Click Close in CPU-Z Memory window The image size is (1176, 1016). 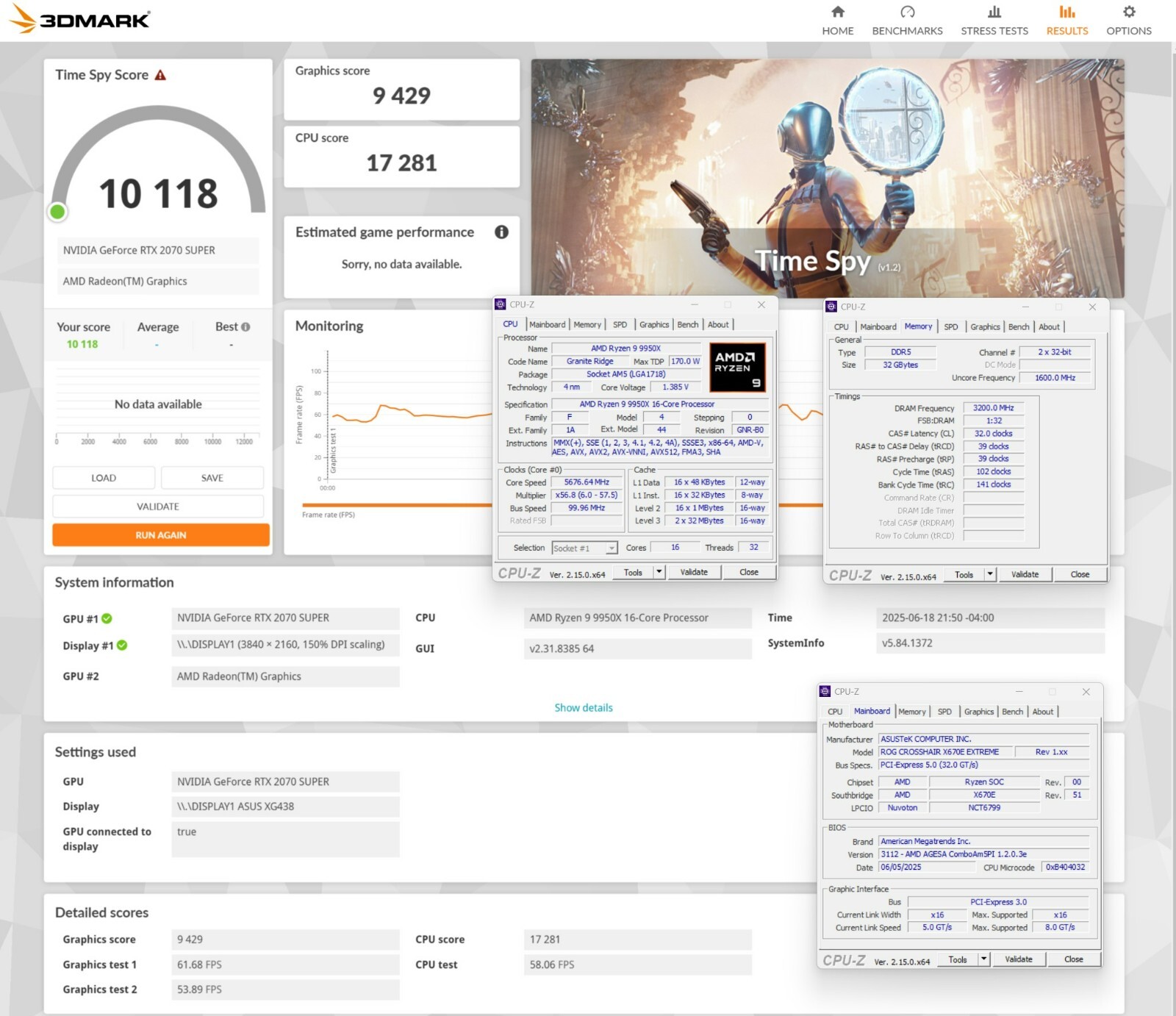tap(1080, 574)
